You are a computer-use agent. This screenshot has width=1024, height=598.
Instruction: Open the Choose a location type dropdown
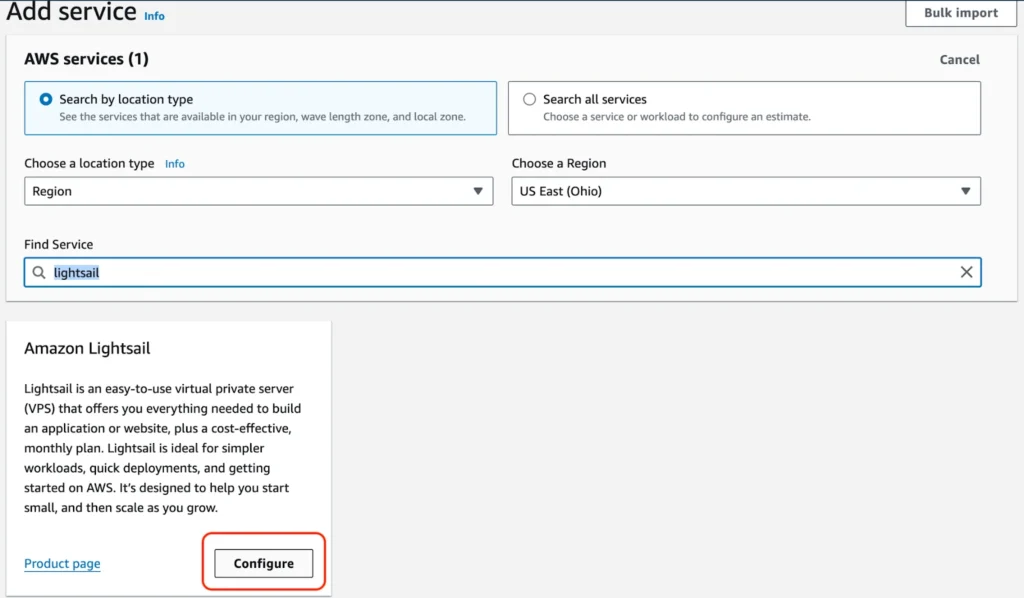(258, 191)
